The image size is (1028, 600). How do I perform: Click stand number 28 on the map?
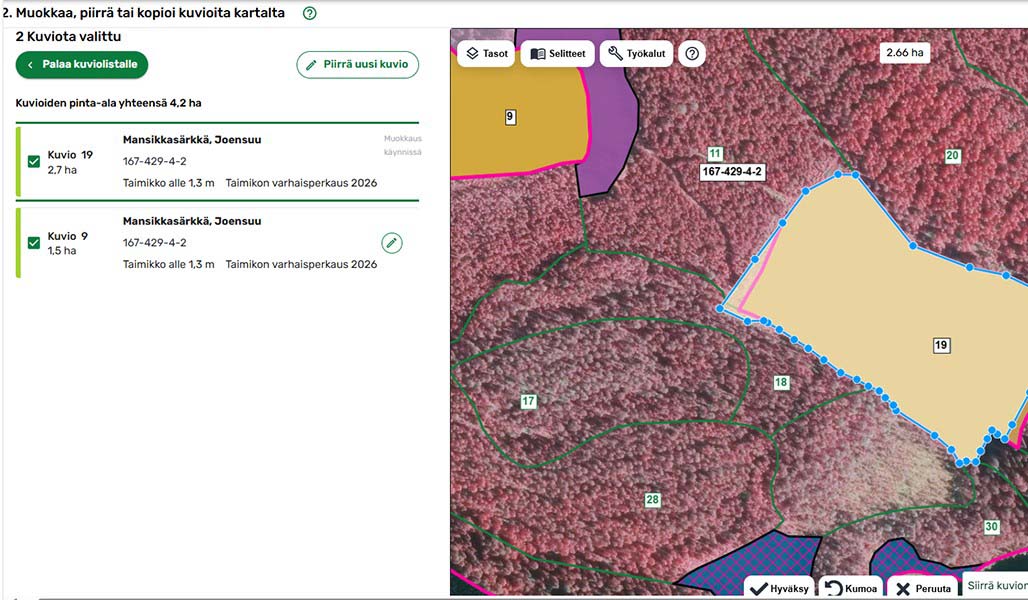(652, 500)
